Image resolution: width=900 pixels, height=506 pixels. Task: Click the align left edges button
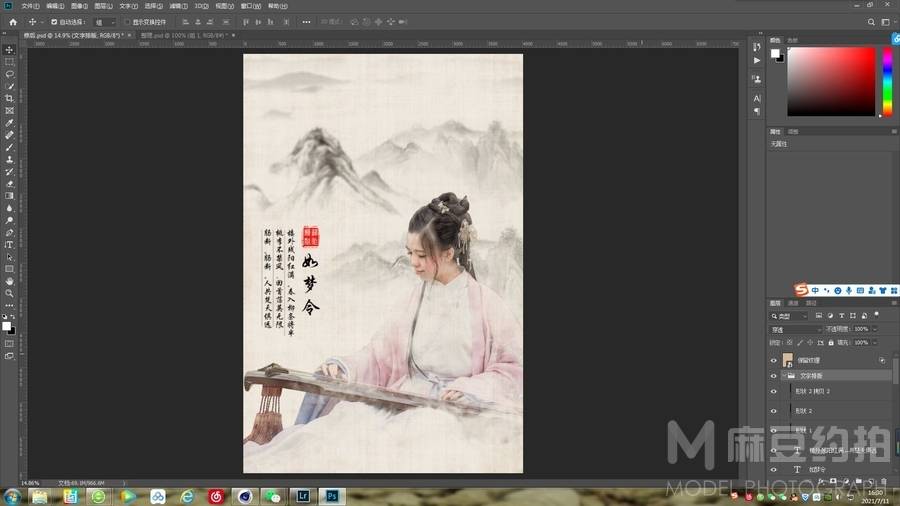(185, 22)
